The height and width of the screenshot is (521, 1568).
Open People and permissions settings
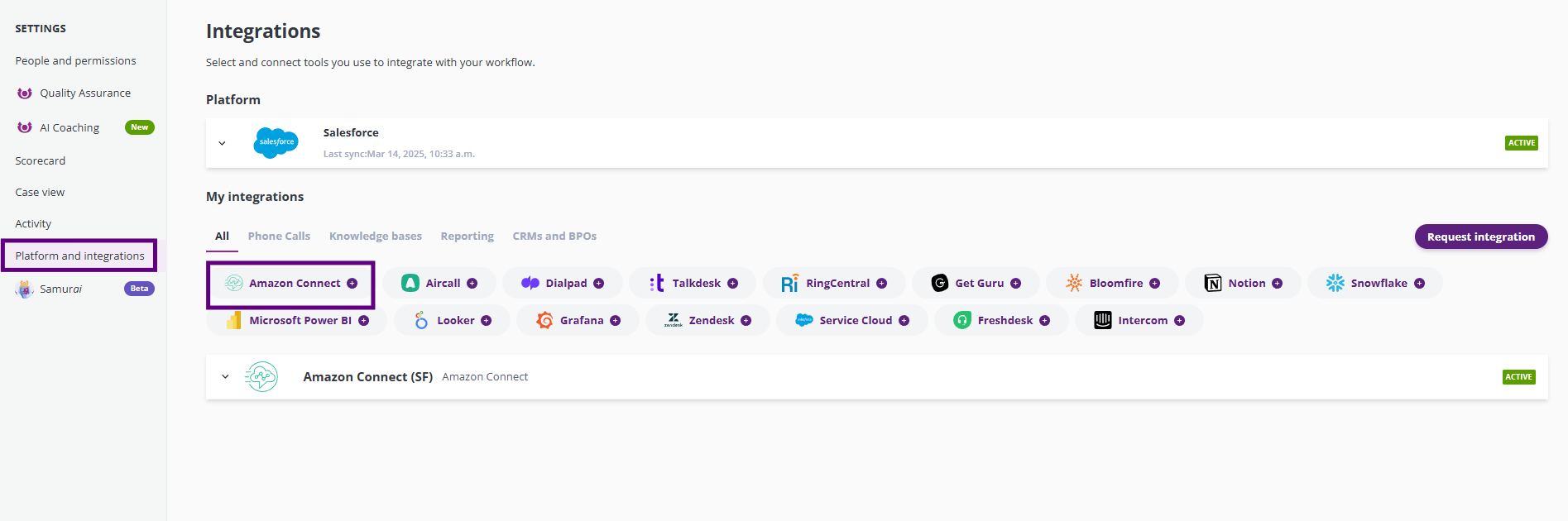tap(75, 61)
